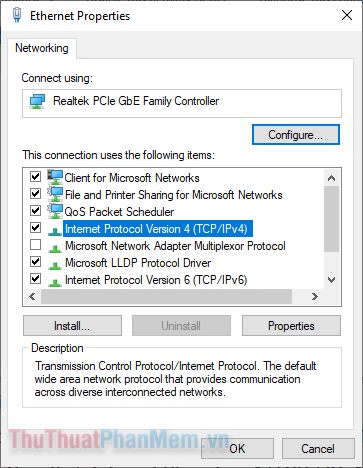Uncheck Client for Microsoft Networks checkbox
The height and width of the screenshot is (468, 363).
(35, 176)
